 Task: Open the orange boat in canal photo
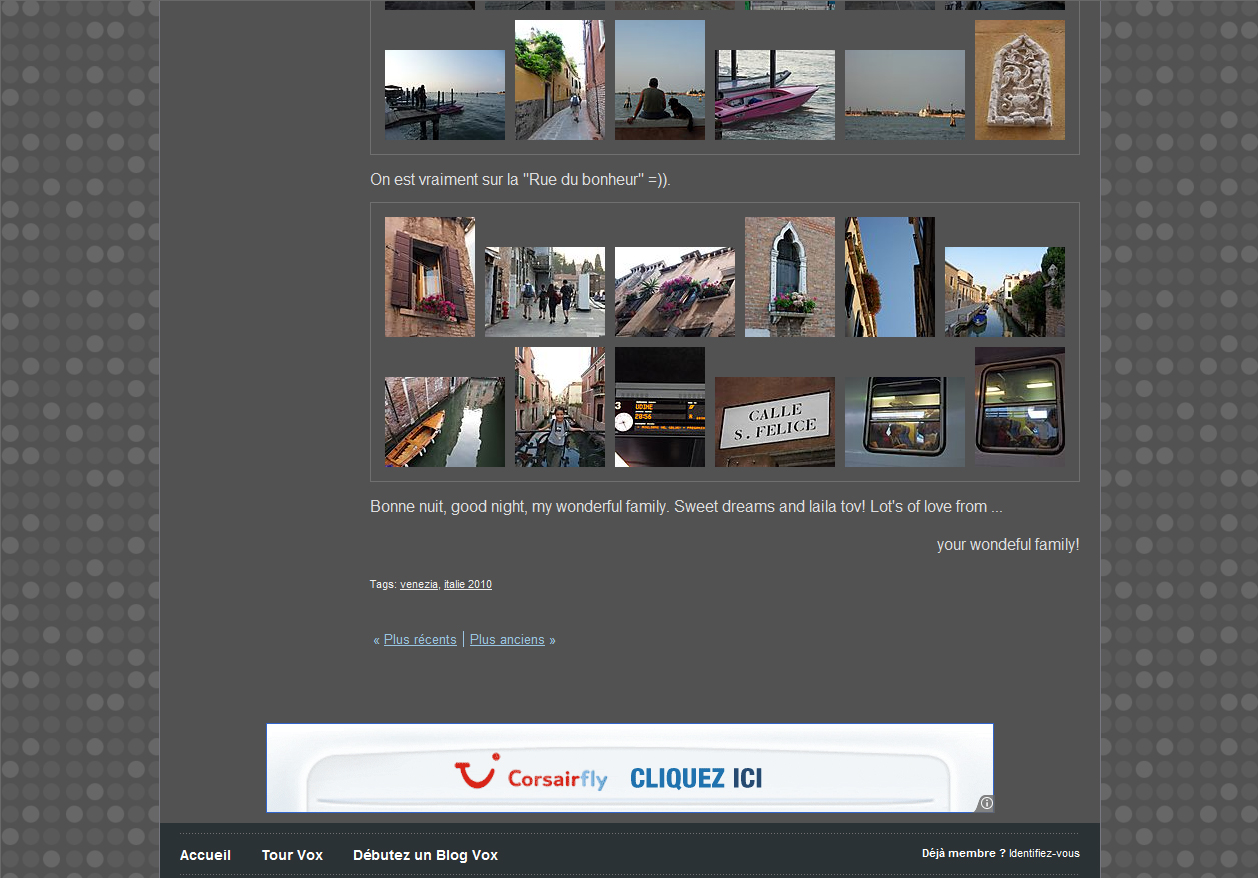(445, 422)
